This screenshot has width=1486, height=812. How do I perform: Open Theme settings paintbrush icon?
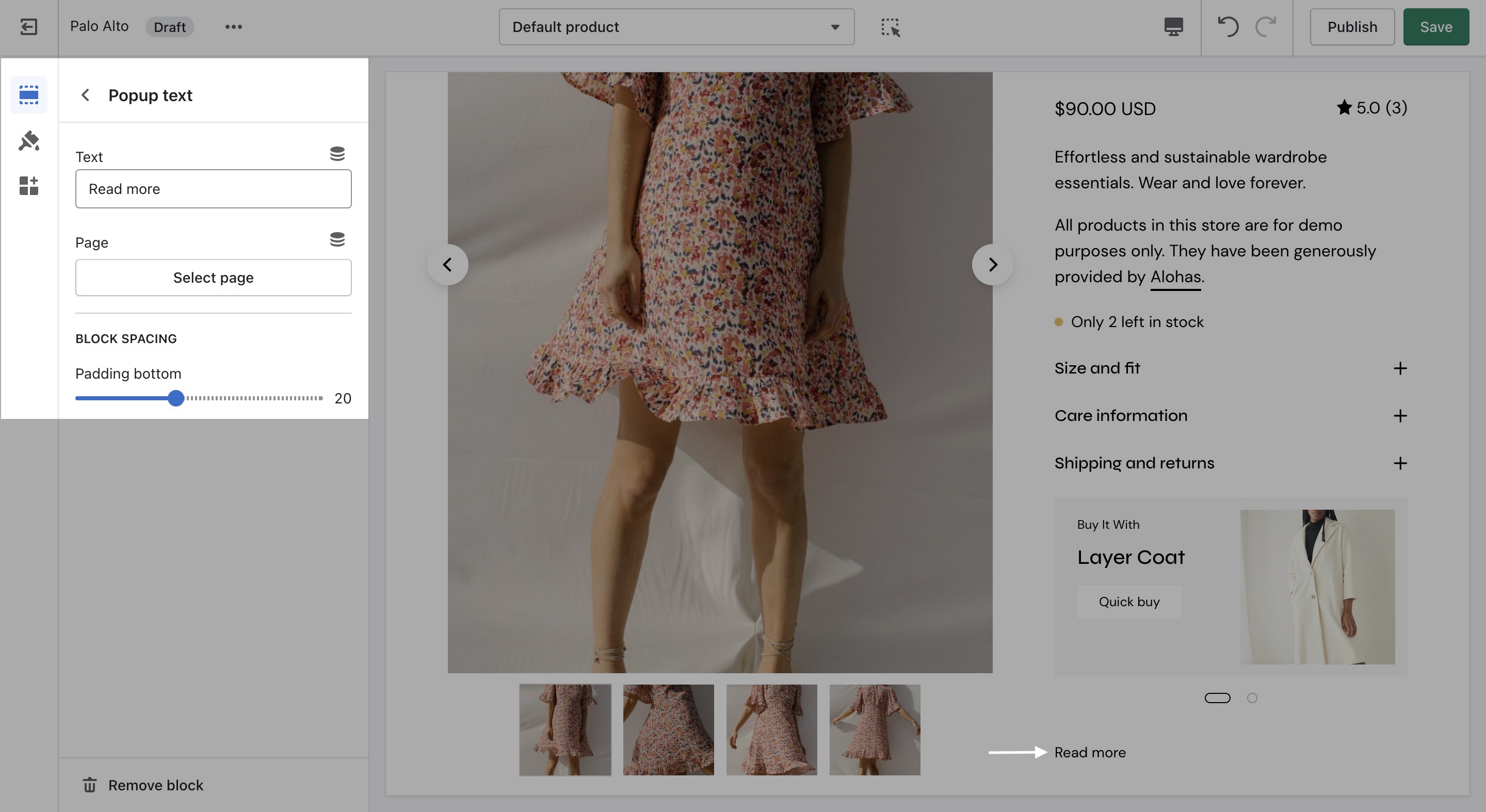point(28,140)
